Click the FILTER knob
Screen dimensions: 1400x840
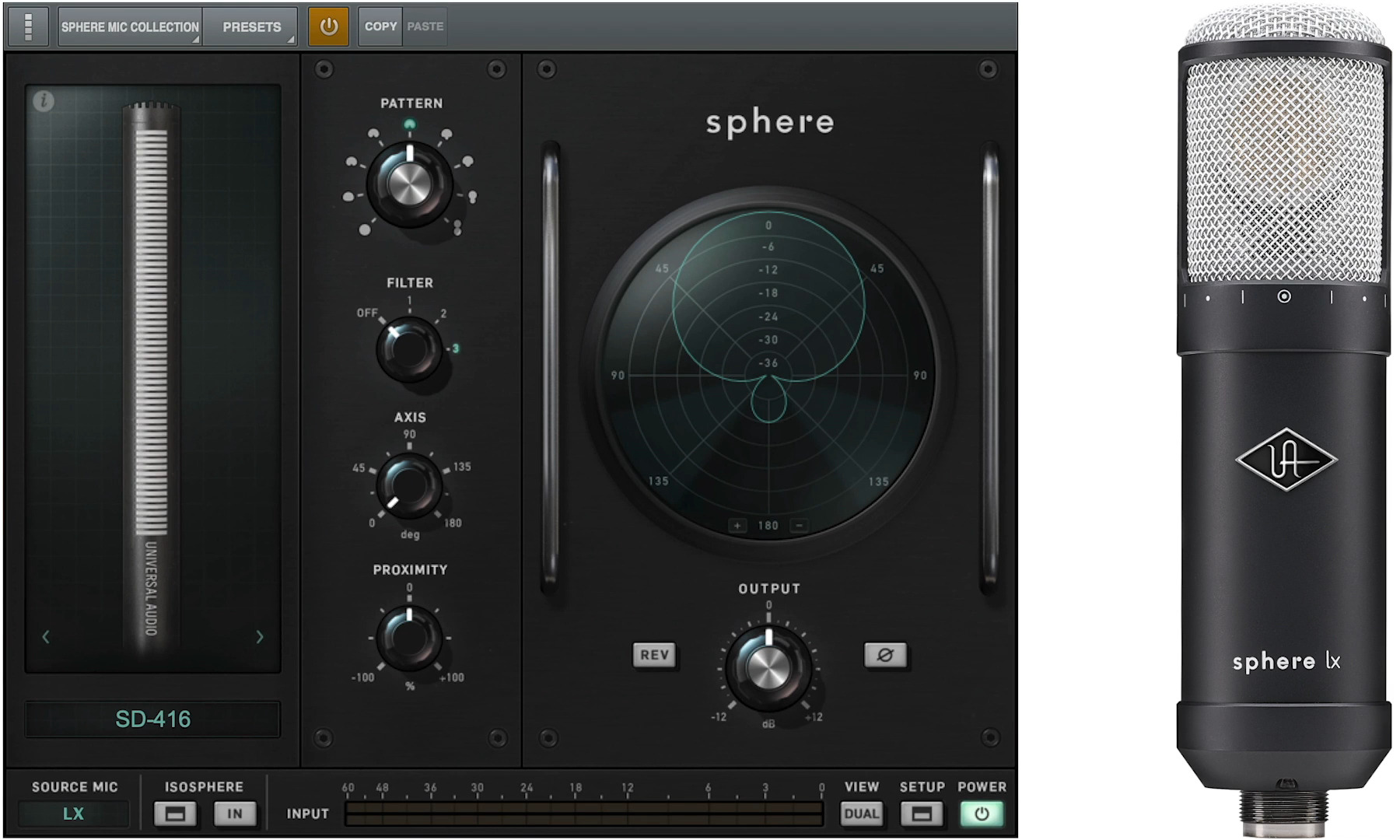click(409, 349)
